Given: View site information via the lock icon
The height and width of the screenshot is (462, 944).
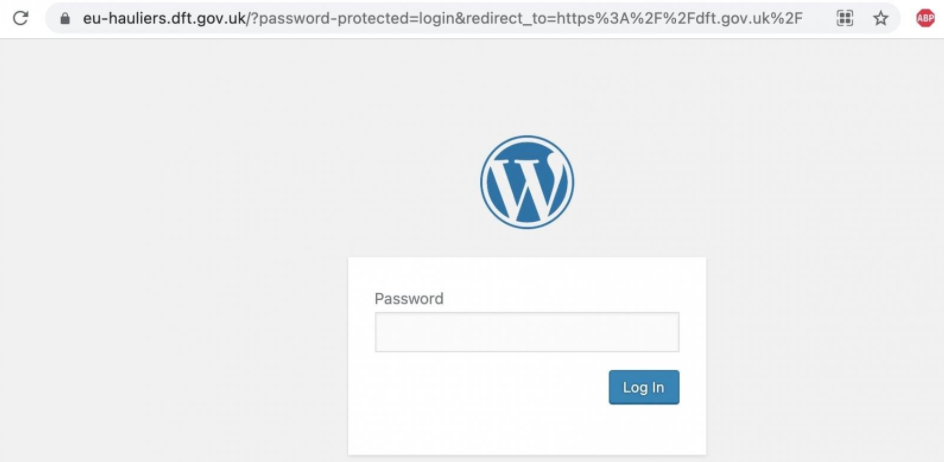Looking at the screenshot, I should [65, 18].
